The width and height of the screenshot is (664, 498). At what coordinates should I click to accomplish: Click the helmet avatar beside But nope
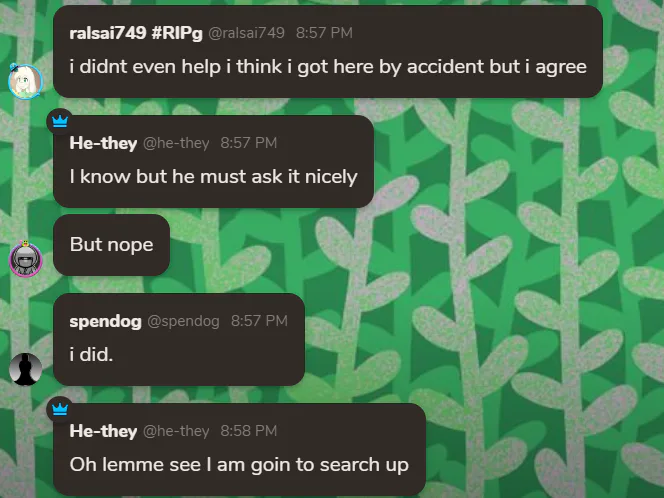25,259
